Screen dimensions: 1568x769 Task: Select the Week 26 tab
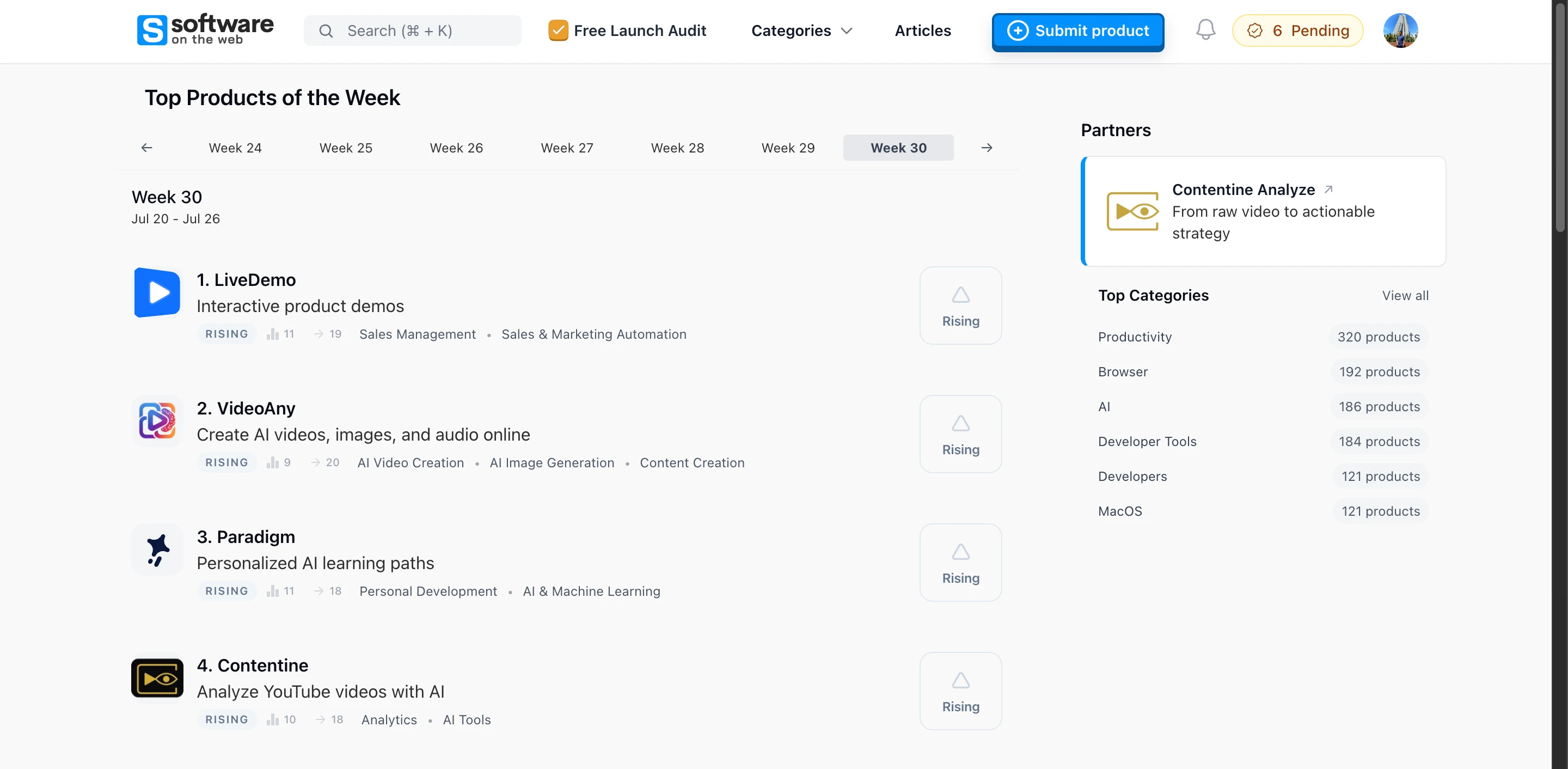tap(456, 148)
